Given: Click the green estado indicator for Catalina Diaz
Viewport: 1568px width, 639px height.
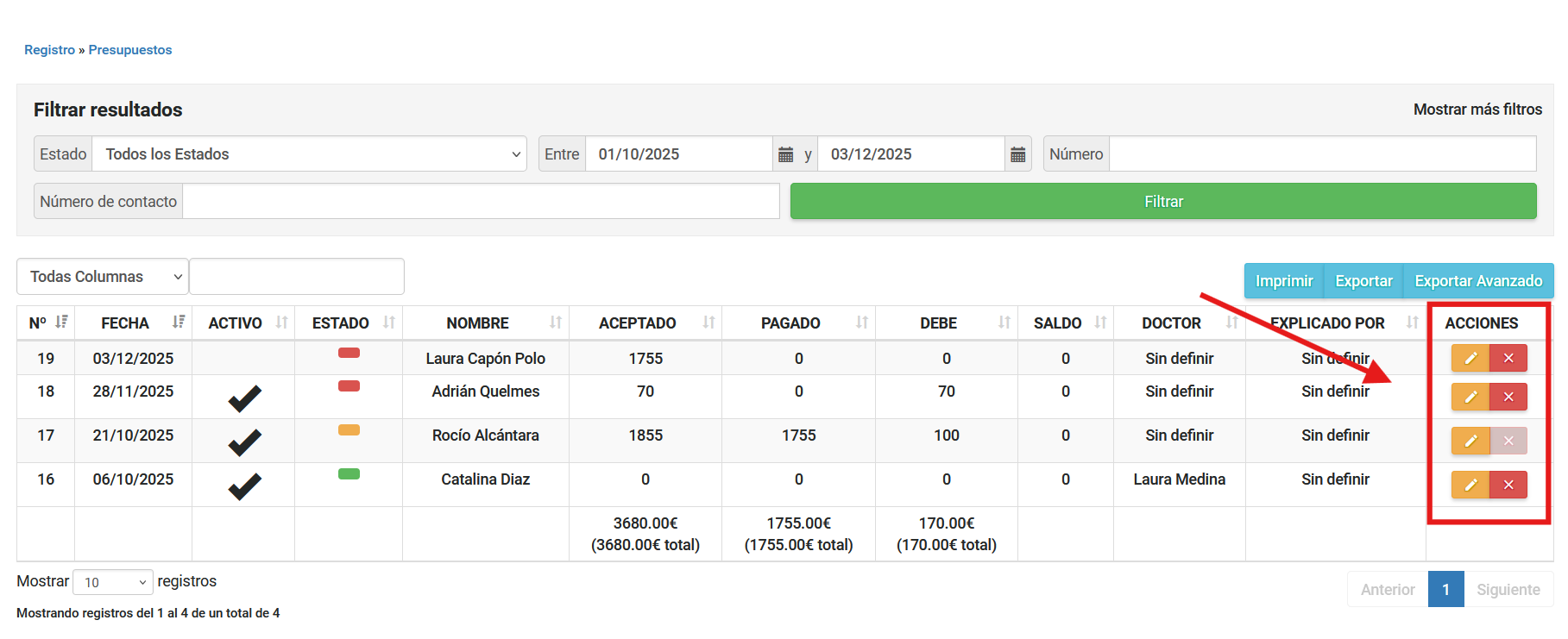Looking at the screenshot, I should click(349, 474).
